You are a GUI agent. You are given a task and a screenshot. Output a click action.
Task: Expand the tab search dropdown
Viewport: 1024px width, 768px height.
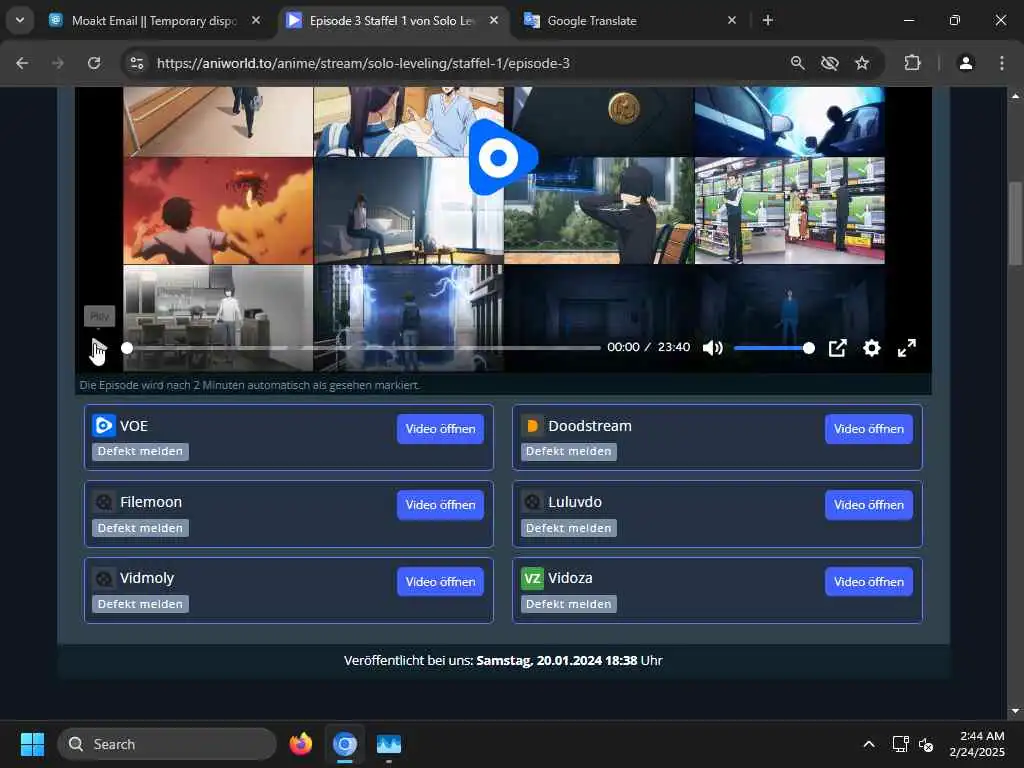(20, 20)
